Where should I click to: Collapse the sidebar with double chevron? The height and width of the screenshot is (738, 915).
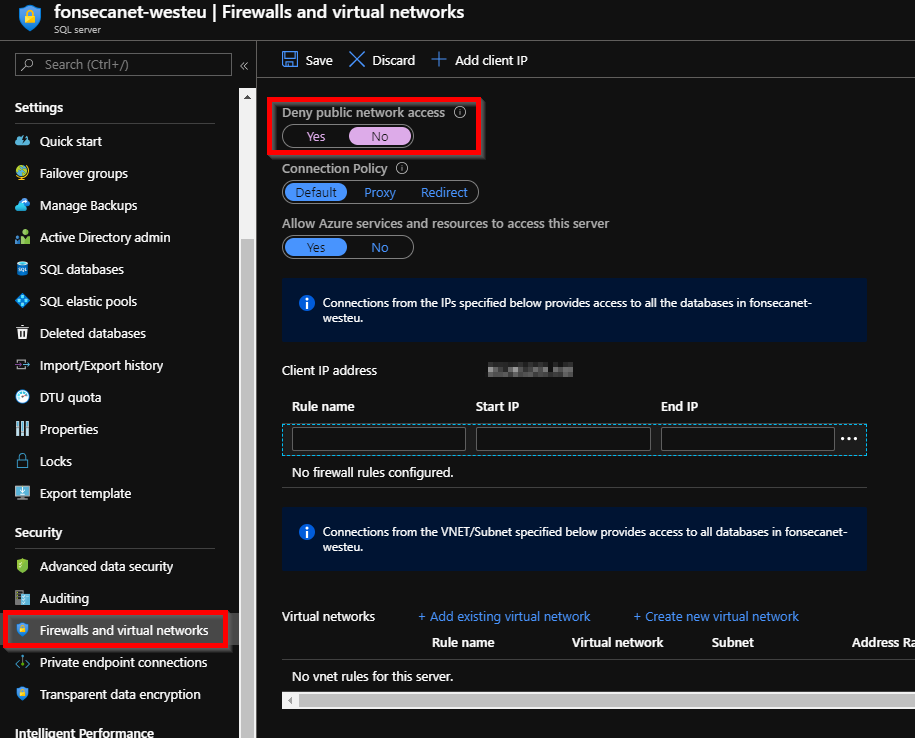click(x=245, y=66)
